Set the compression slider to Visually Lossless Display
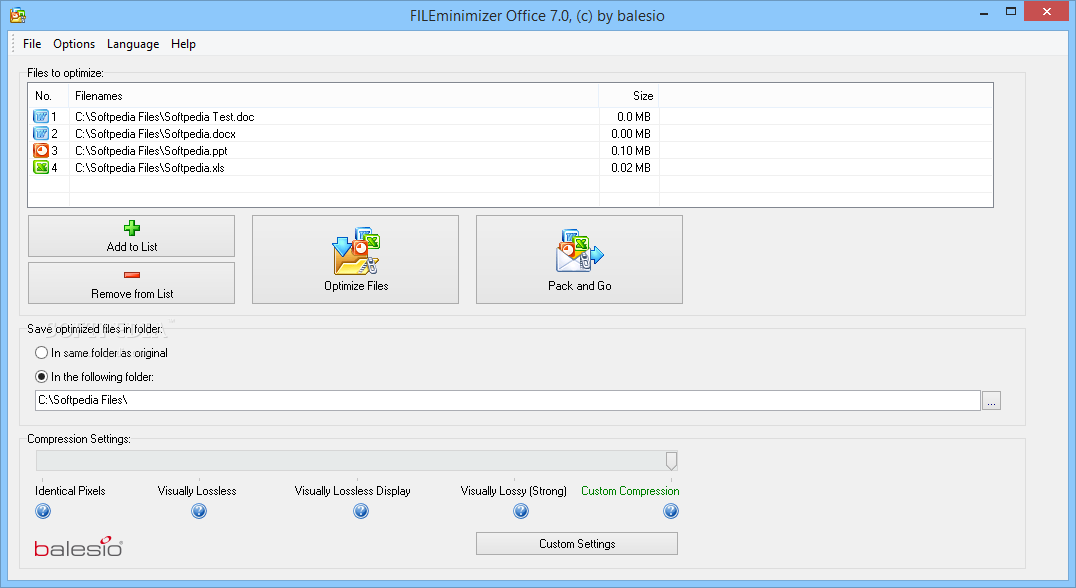 [356, 461]
